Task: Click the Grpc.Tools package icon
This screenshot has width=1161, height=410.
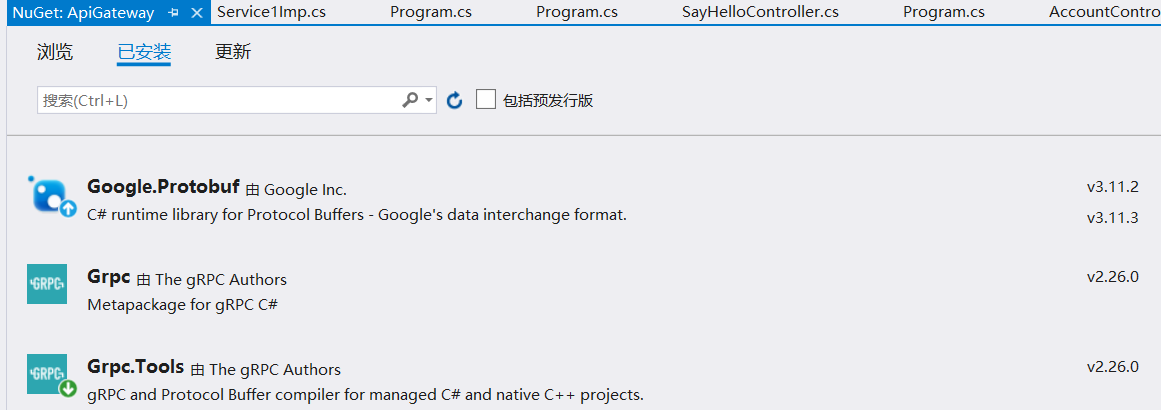Action: [x=47, y=374]
